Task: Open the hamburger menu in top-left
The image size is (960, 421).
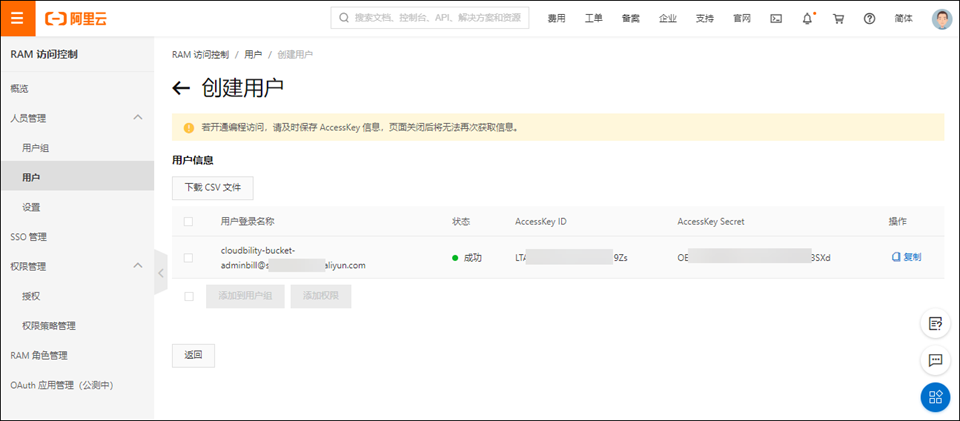Action: pyautogui.click(x=17, y=18)
